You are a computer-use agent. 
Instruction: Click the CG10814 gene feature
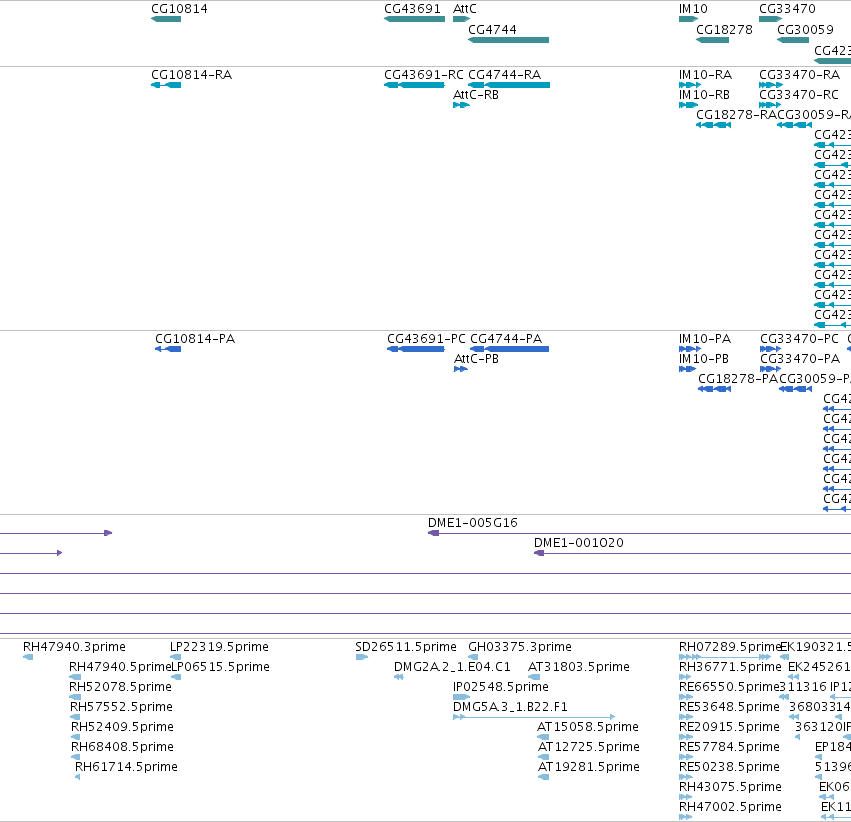click(166, 19)
